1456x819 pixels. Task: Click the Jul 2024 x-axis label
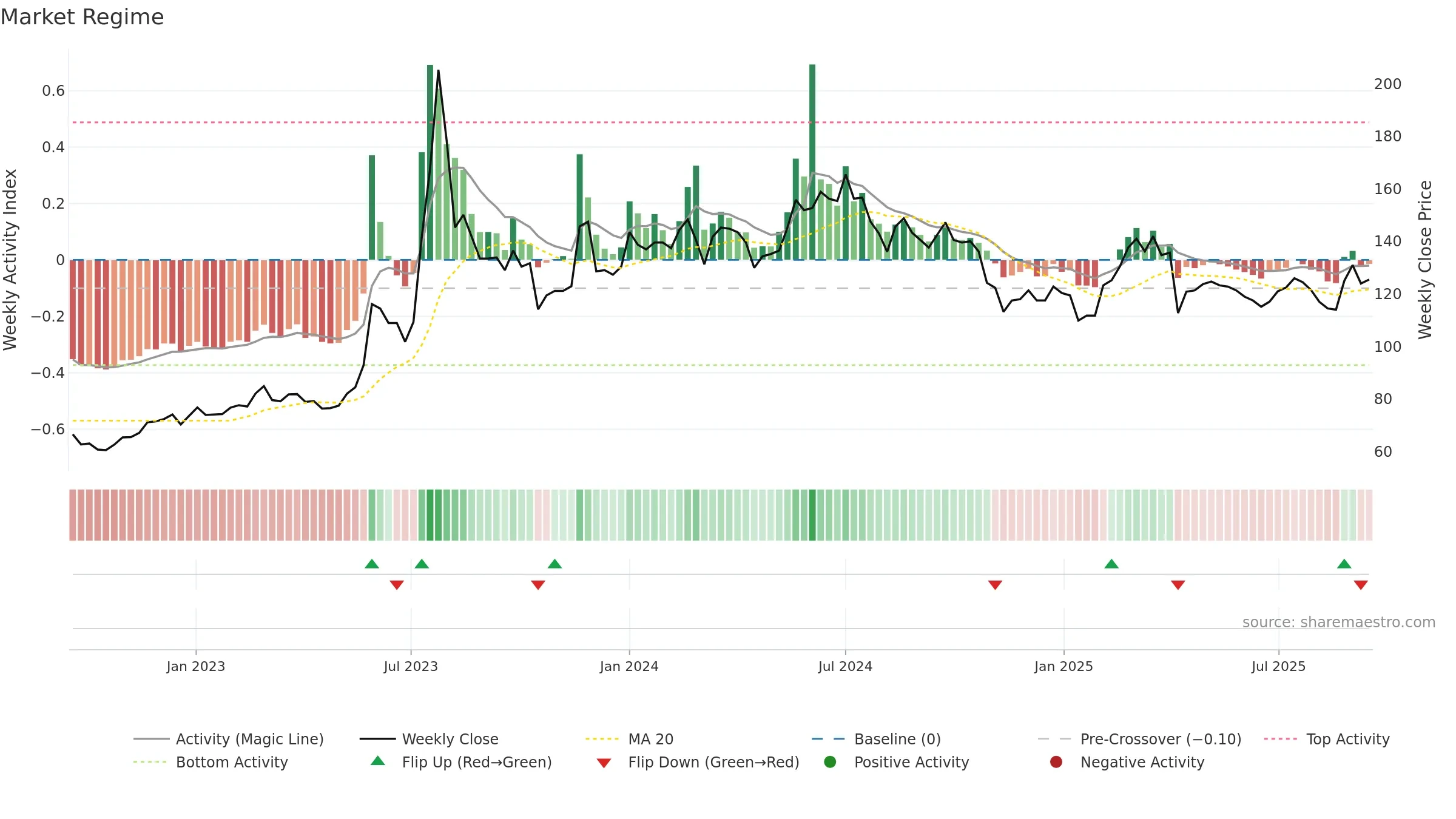tap(845, 666)
